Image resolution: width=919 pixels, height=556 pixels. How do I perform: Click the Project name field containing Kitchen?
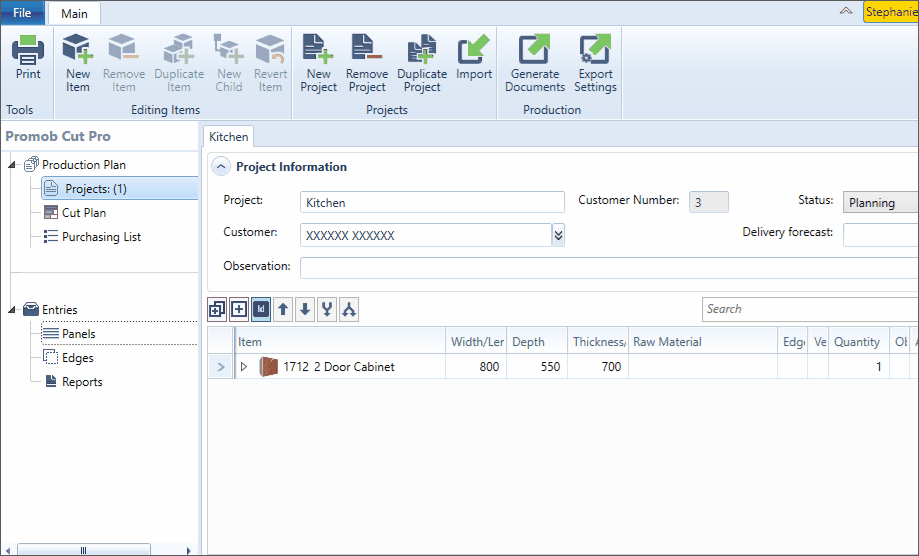coord(432,203)
